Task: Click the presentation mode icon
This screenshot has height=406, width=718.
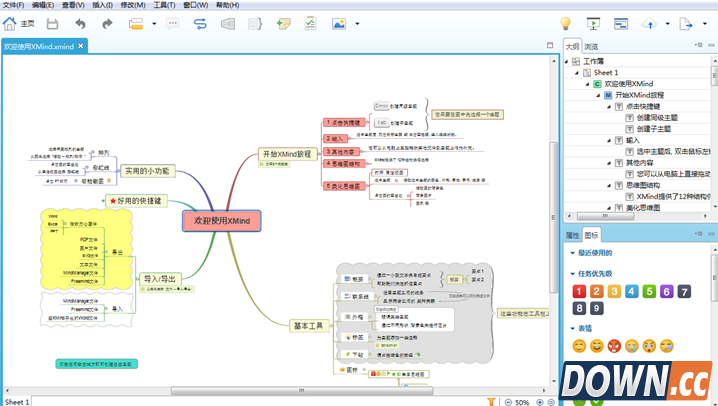Action: pos(593,22)
